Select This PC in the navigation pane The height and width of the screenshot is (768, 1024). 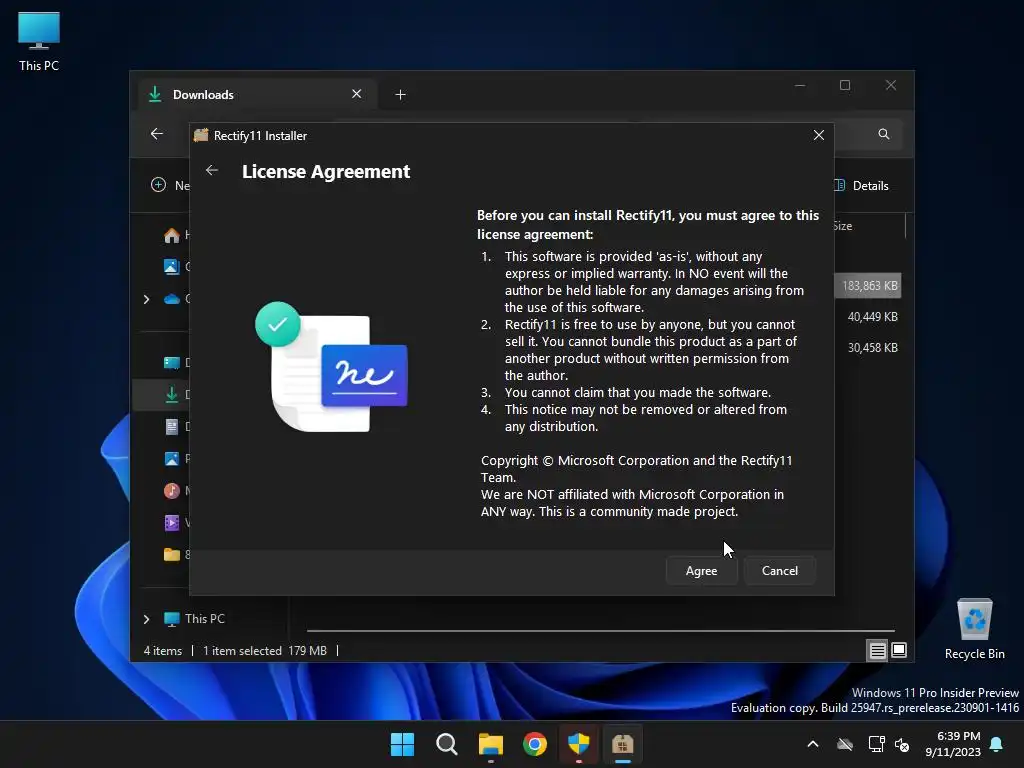pos(204,618)
